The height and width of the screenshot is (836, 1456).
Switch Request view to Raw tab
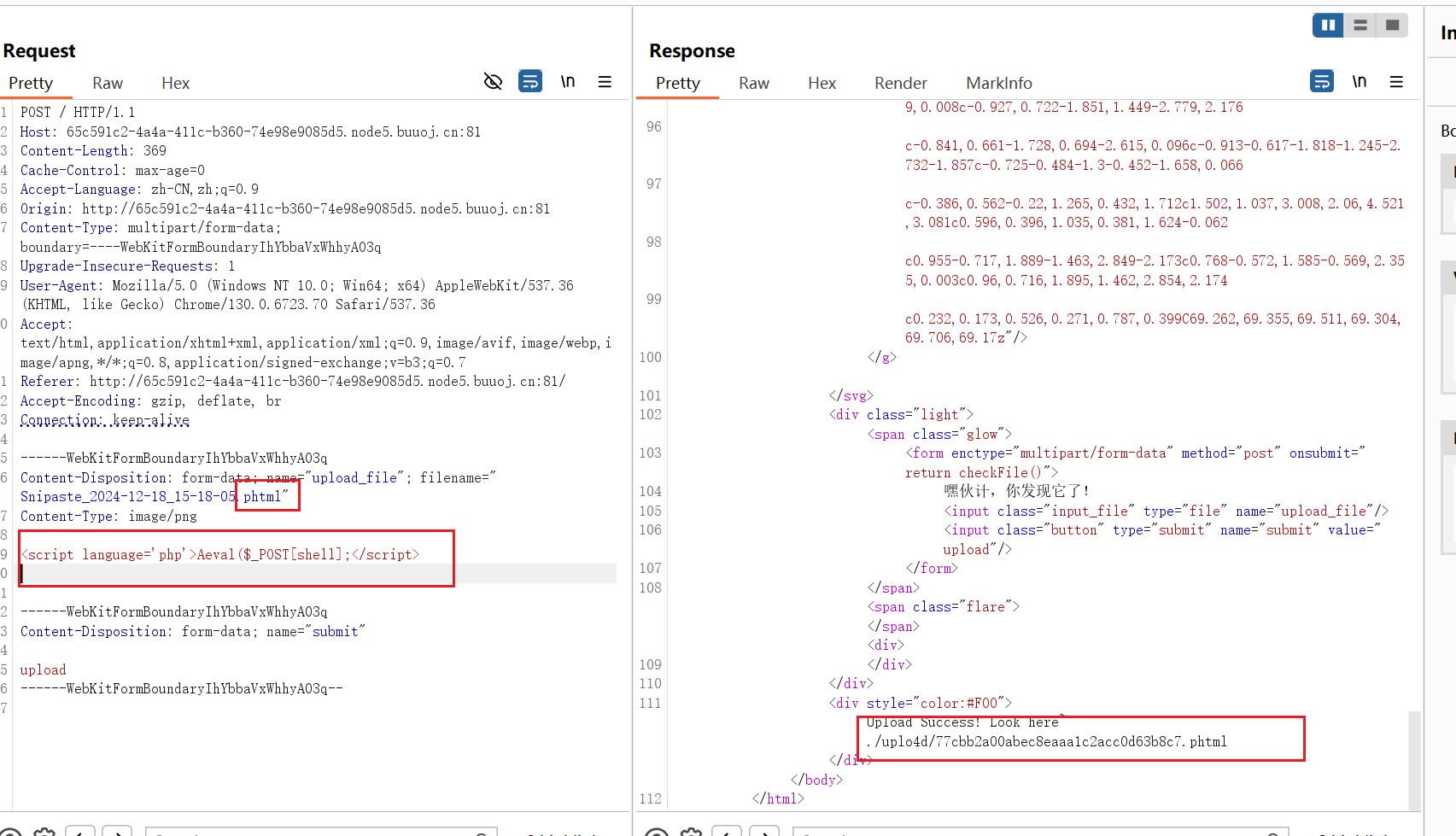coord(108,83)
